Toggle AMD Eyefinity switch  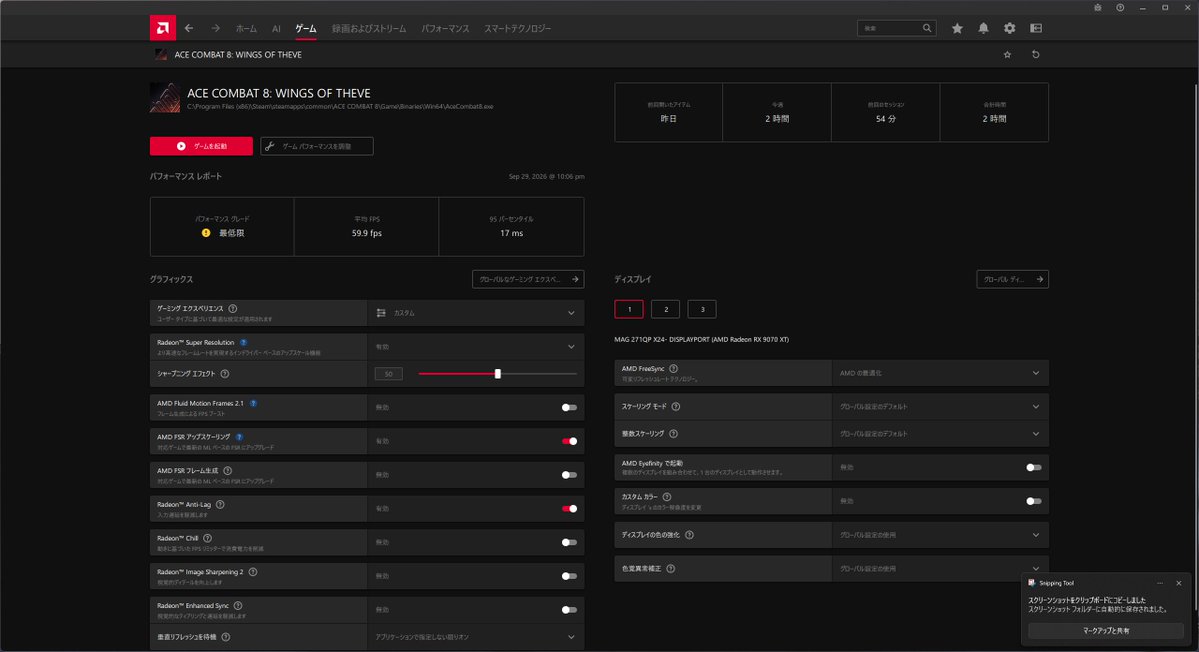pyautogui.click(x=1034, y=467)
